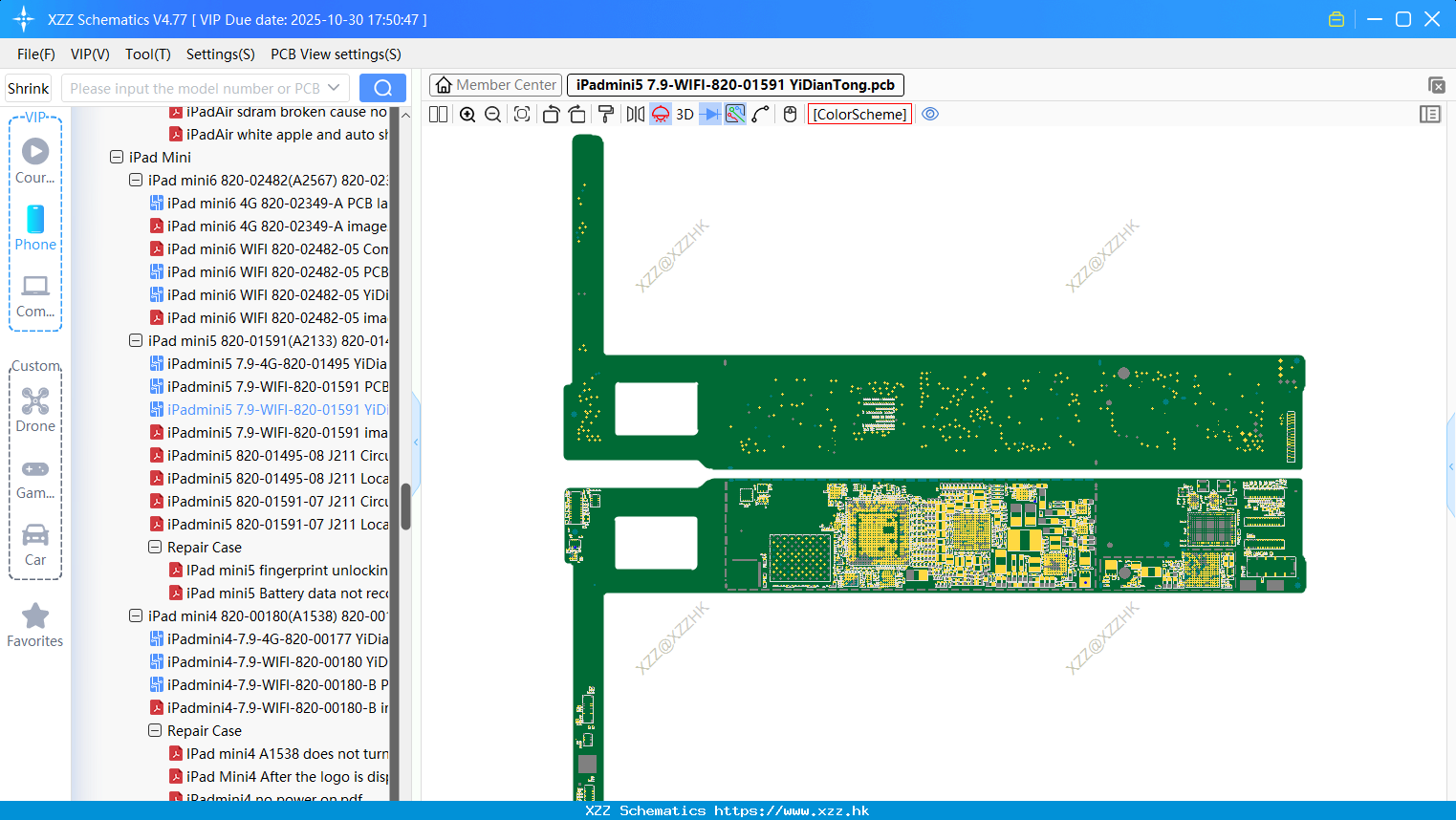Image resolution: width=1456 pixels, height=820 pixels.
Task: Open IPad mini4 A1538 does not turn case
Action: click(x=278, y=754)
